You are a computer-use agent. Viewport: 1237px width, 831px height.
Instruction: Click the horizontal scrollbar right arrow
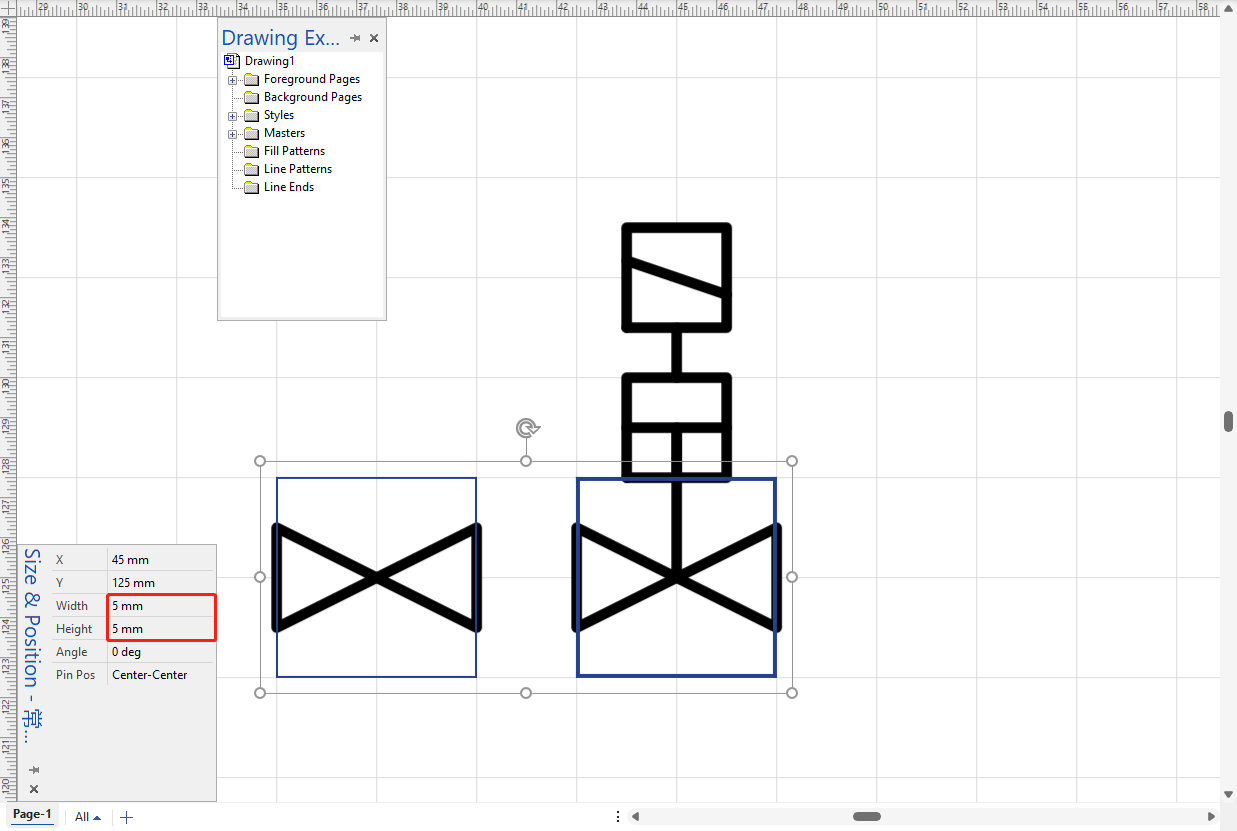coord(1213,817)
